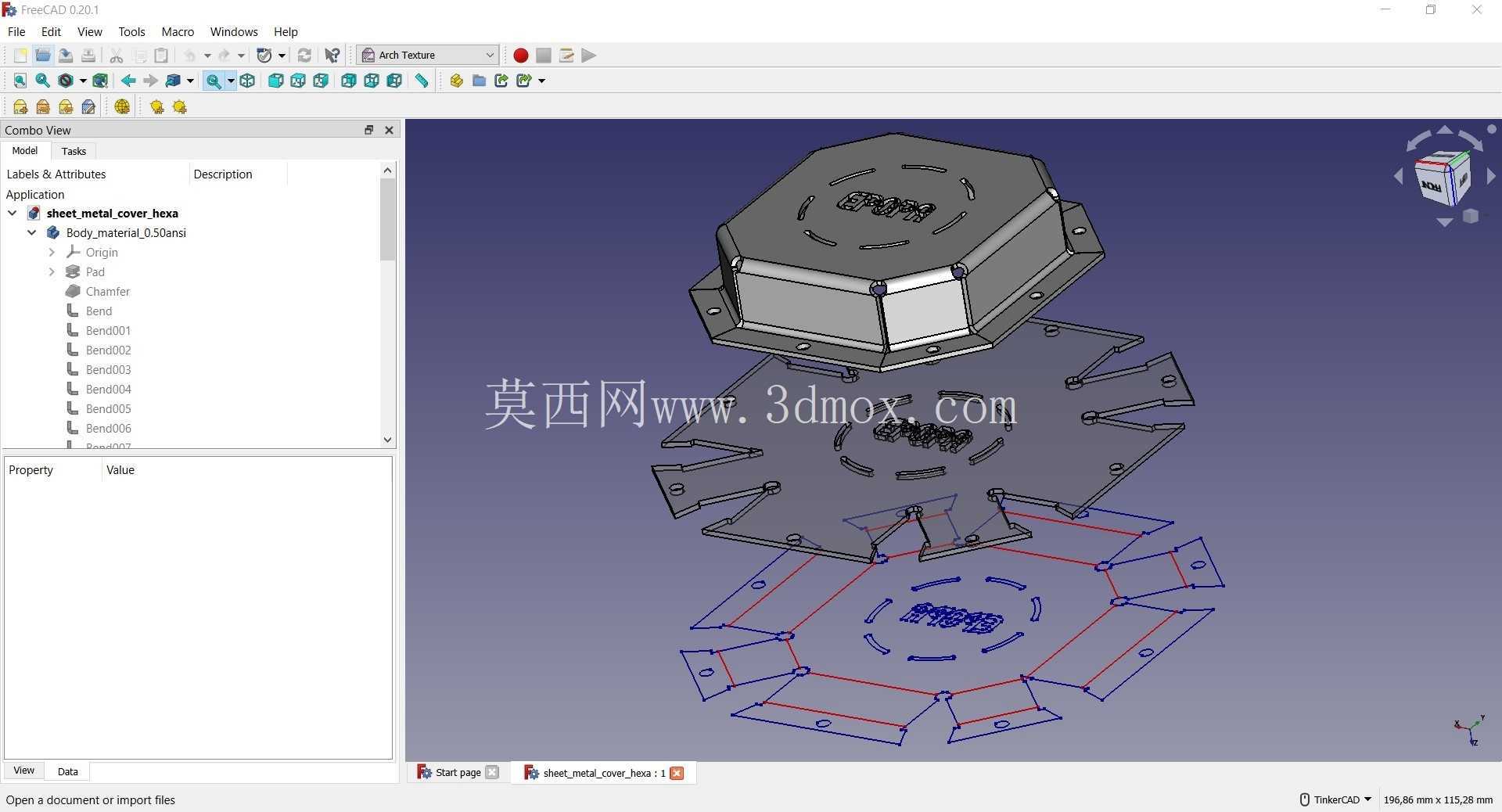Switch to the Data property tab
The height and width of the screenshot is (812, 1502).
pos(68,771)
